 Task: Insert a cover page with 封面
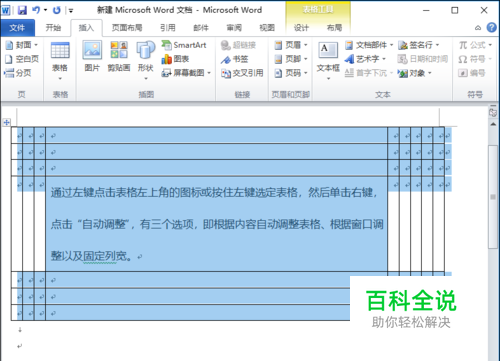click(22, 45)
